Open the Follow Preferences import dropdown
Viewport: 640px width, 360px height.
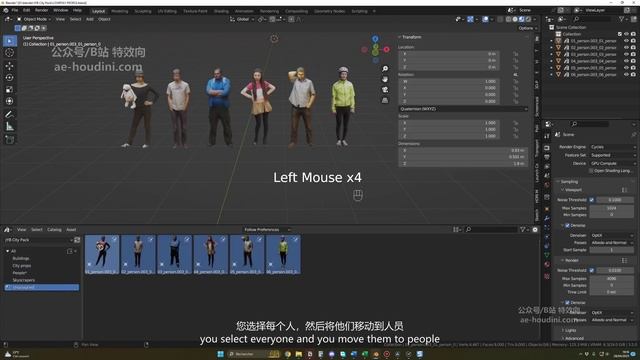[267, 230]
